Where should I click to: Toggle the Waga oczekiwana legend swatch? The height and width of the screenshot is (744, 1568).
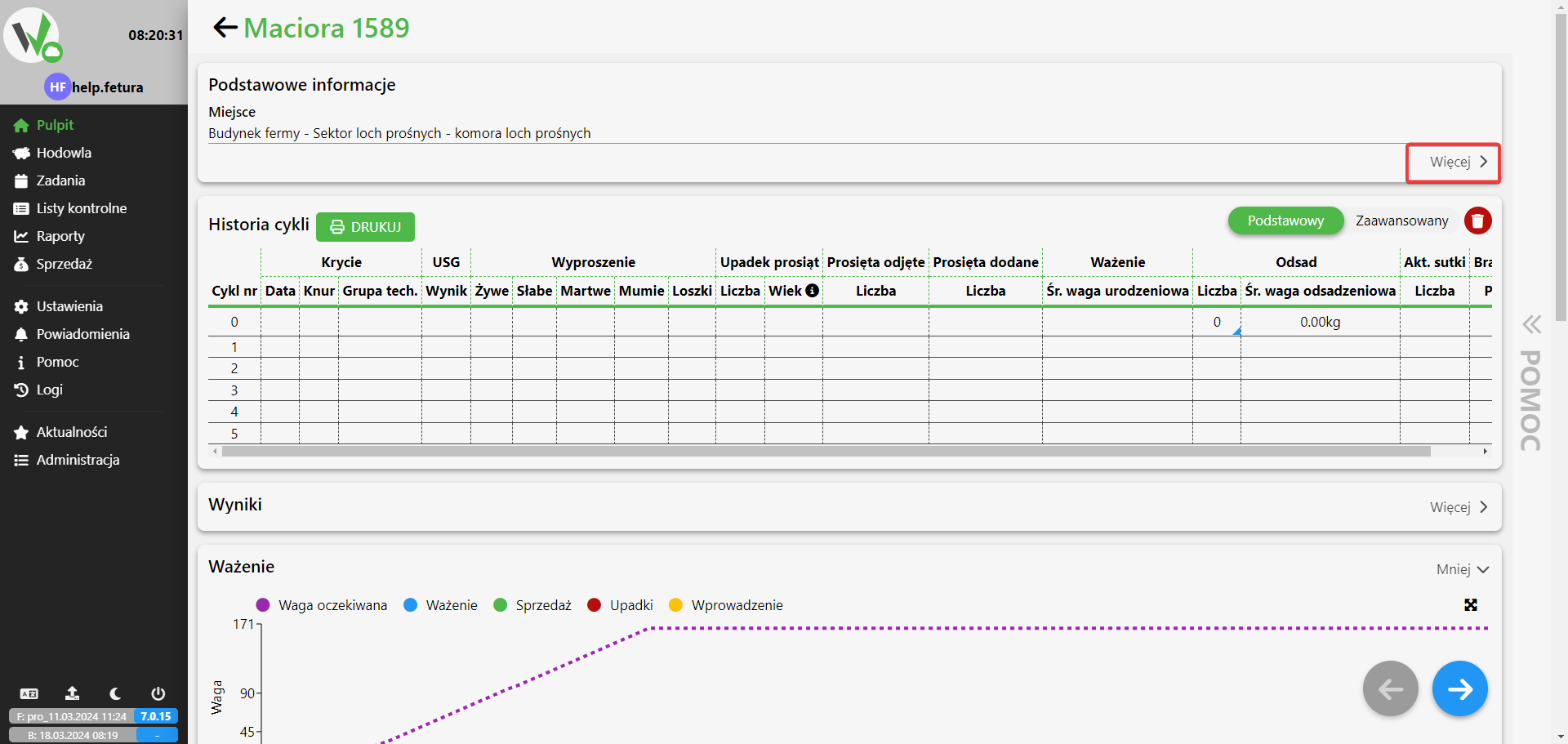click(x=263, y=605)
